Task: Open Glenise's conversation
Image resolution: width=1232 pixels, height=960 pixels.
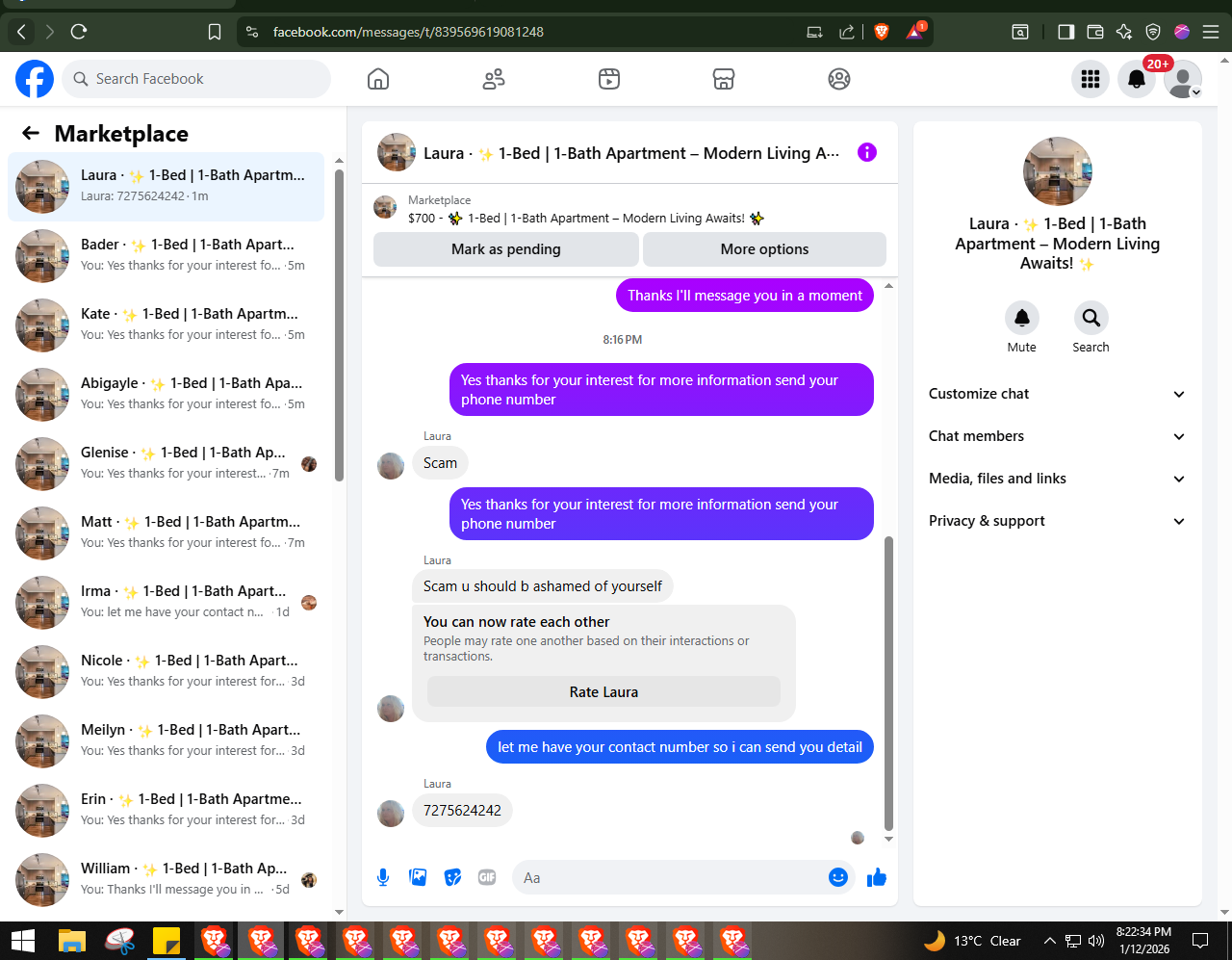Action: pyautogui.click(x=166, y=464)
